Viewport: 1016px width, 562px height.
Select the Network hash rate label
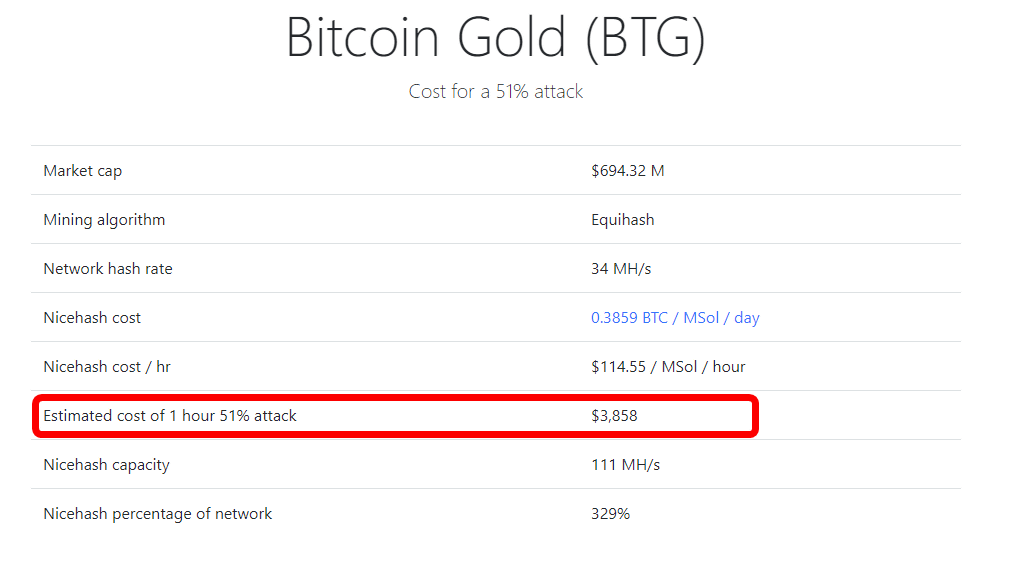click(x=108, y=268)
